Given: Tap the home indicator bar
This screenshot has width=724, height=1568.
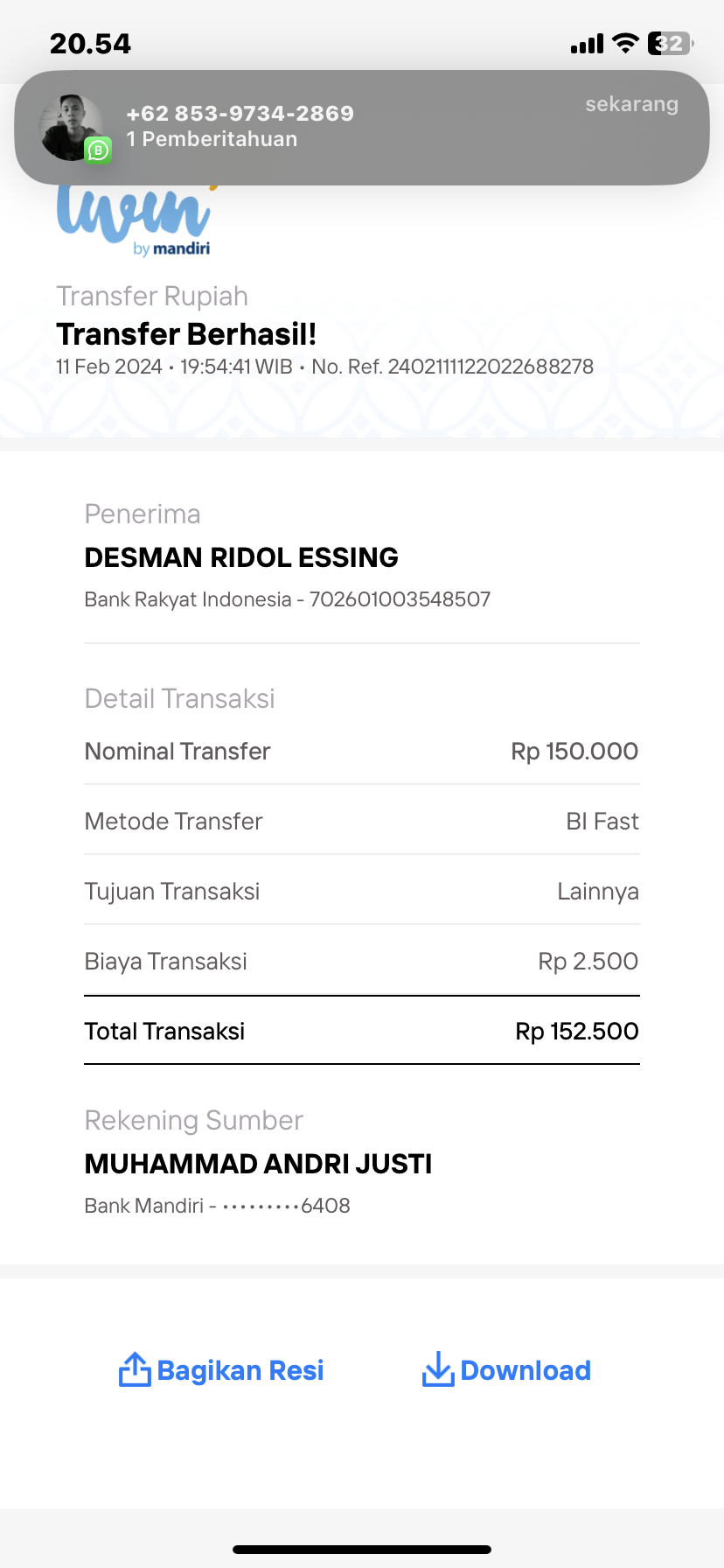Looking at the screenshot, I should click(x=362, y=1550).
